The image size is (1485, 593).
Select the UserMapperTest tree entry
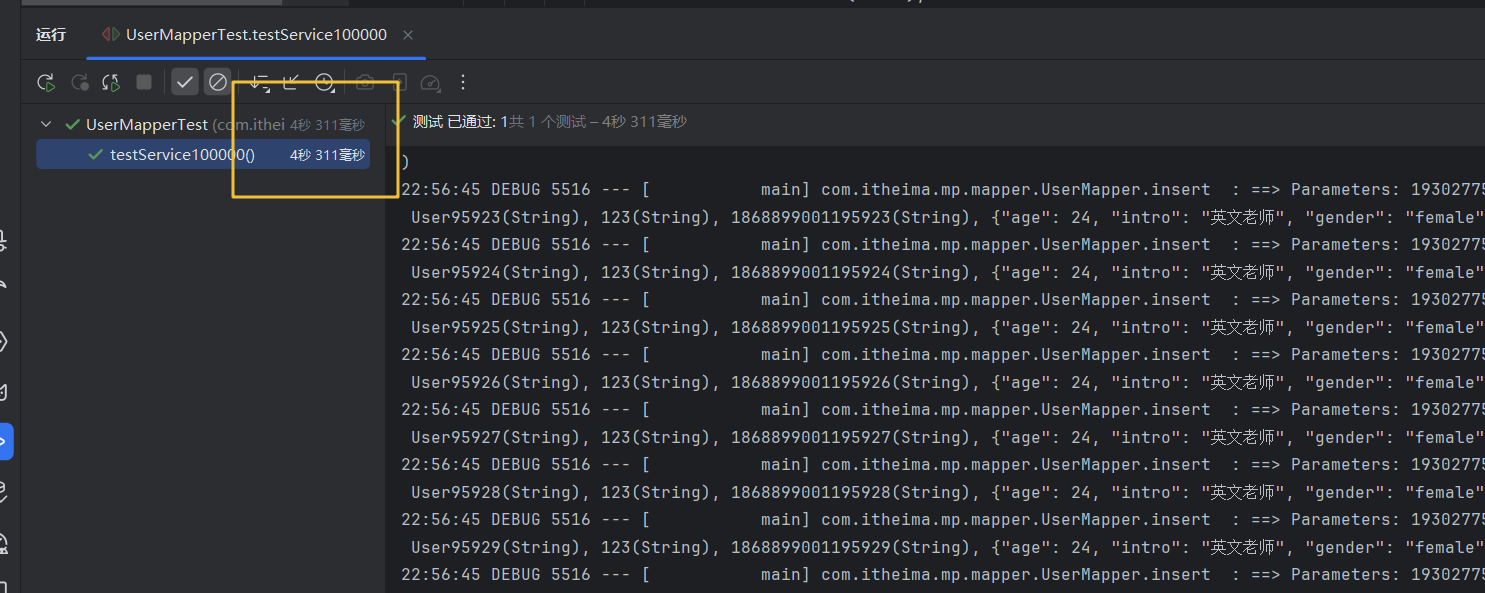tap(147, 125)
